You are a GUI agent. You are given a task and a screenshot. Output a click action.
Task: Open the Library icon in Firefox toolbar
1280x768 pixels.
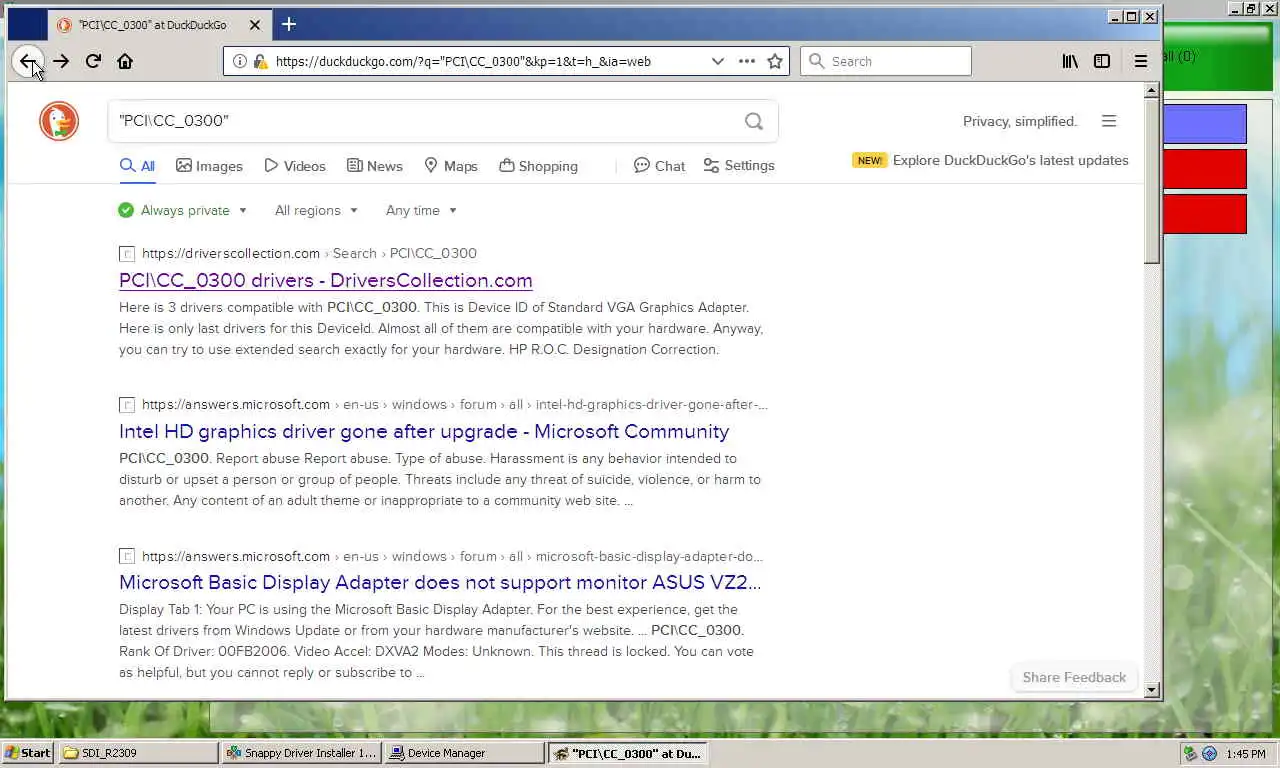point(1070,61)
